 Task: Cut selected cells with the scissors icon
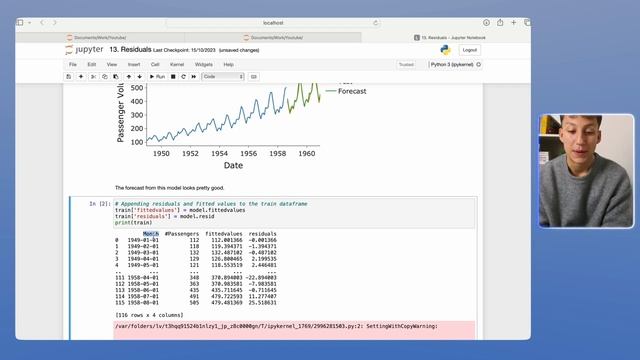pyautogui.click(x=93, y=77)
